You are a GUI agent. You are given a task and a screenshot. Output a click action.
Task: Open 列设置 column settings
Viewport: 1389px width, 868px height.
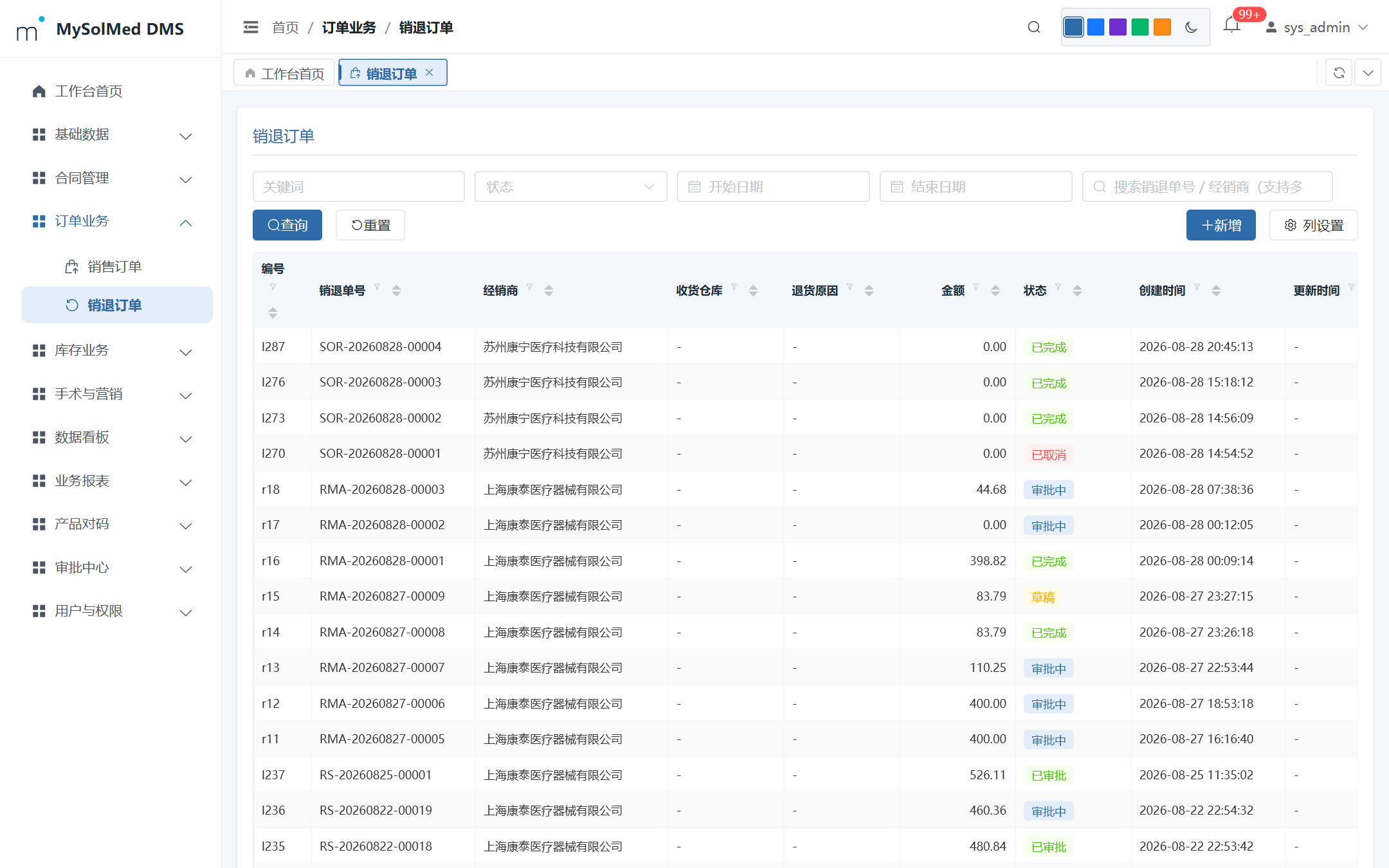(1314, 225)
